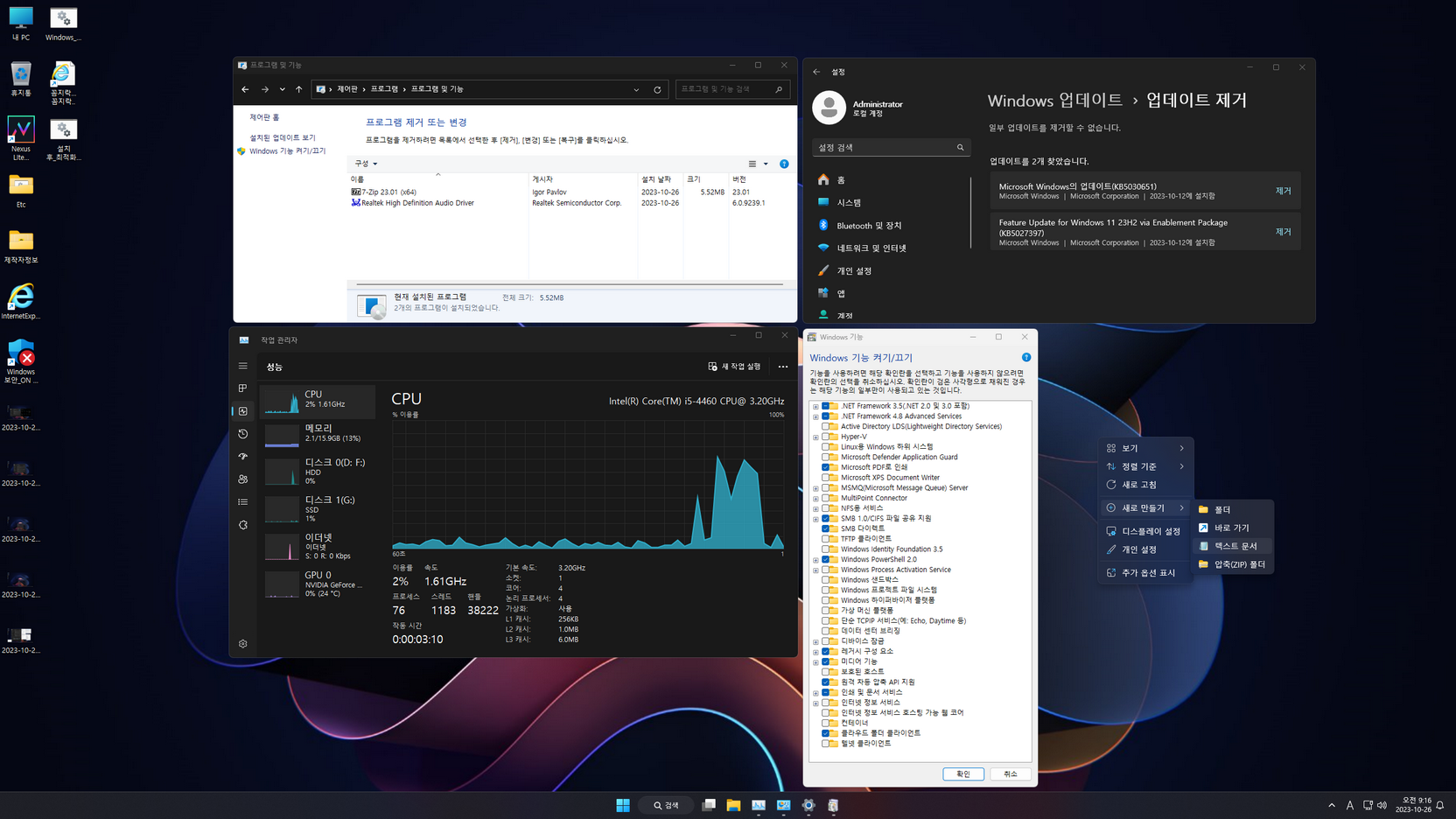This screenshot has height=819, width=1456.
Task: Open the Windows Start button on taskbar
Action: tap(623, 805)
